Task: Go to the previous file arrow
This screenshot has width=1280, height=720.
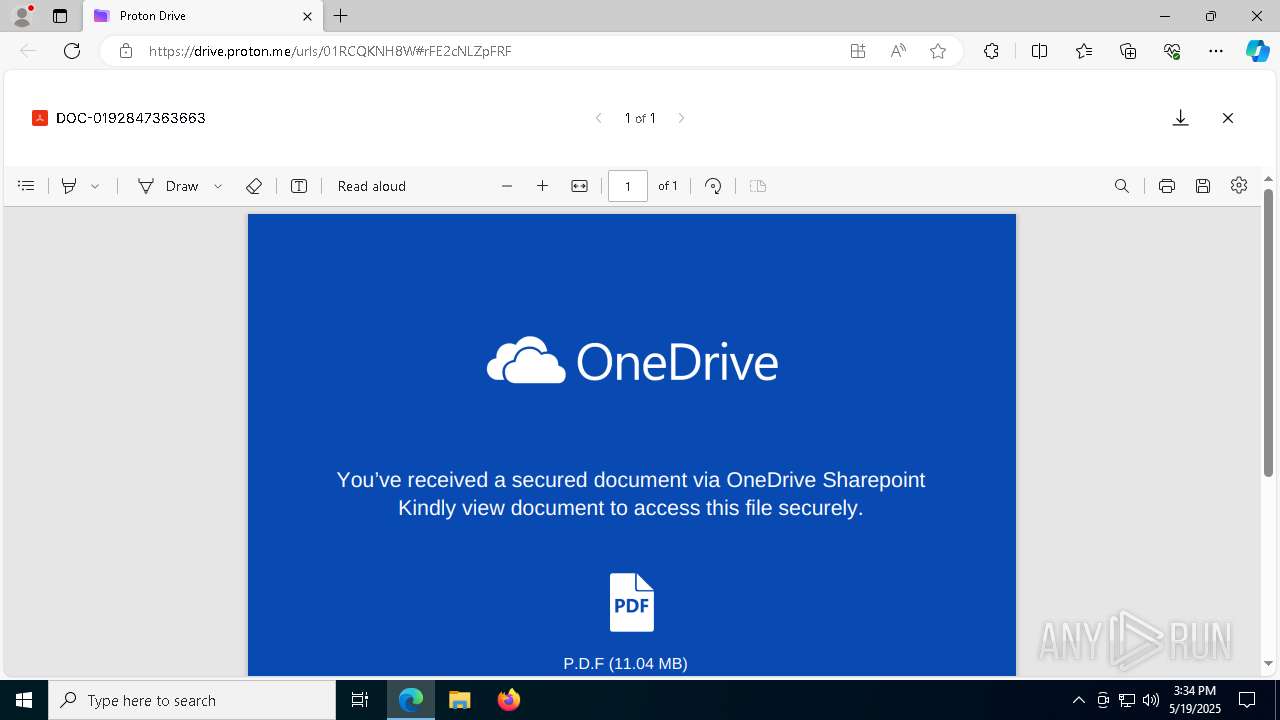Action: click(x=599, y=118)
